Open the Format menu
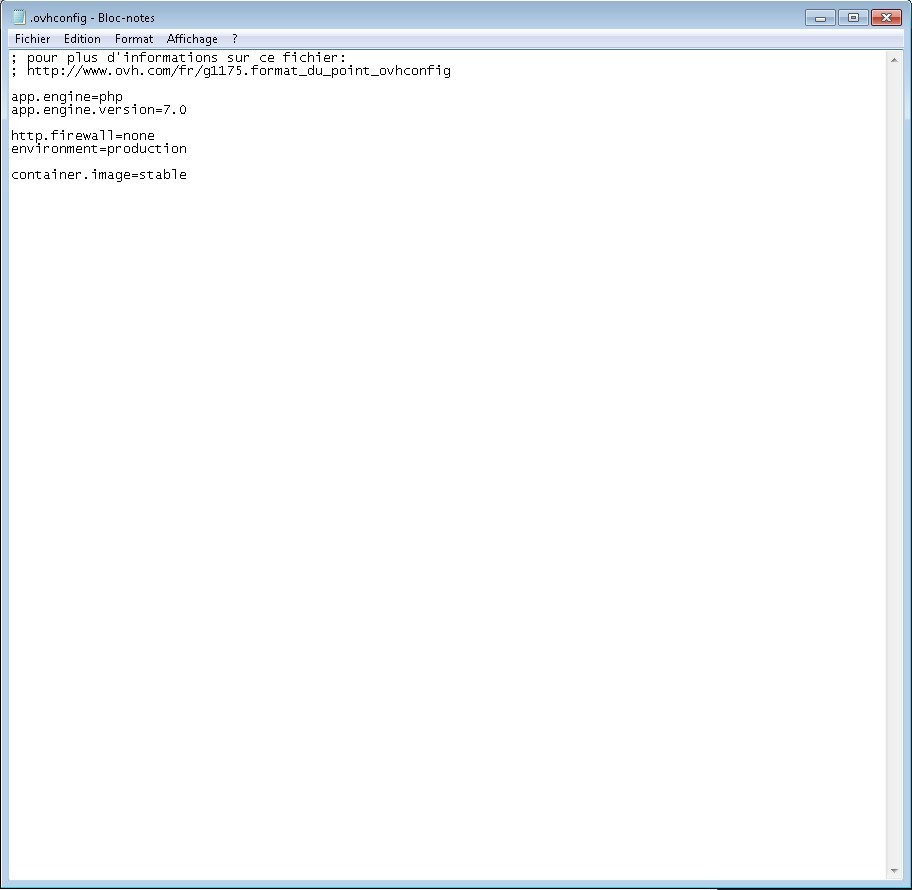The width and height of the screenshot is (912, 890). coord(134,39)
